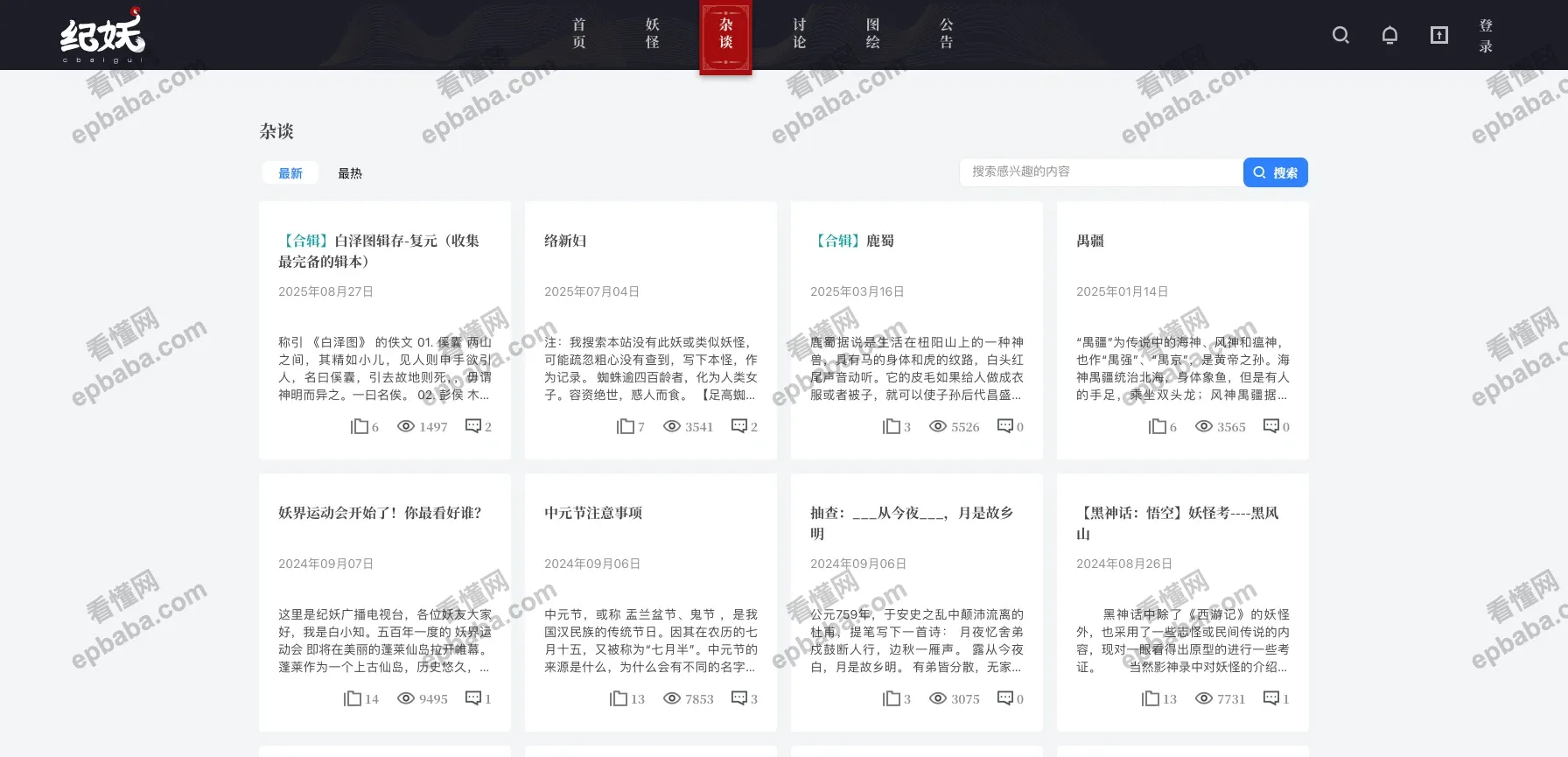Click views eye icon on 妖界运动会 card
The height and width of the screenshot is (757, 1568).
click(406, 698)
